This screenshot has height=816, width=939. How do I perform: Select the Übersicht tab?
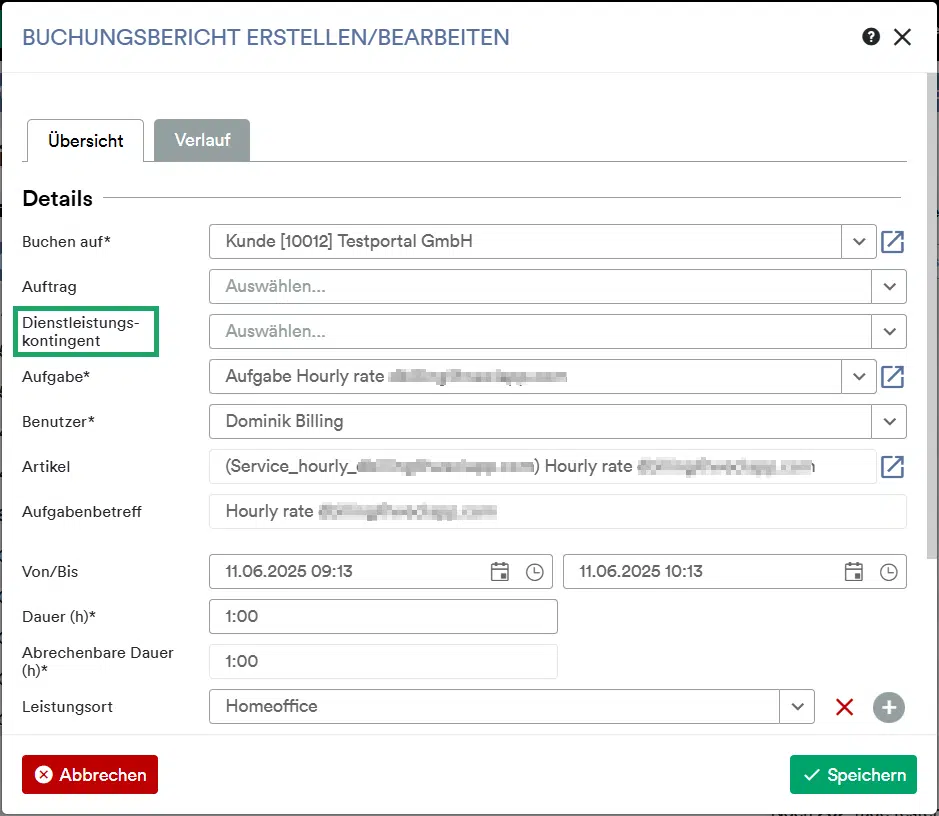tap(86, 141)
